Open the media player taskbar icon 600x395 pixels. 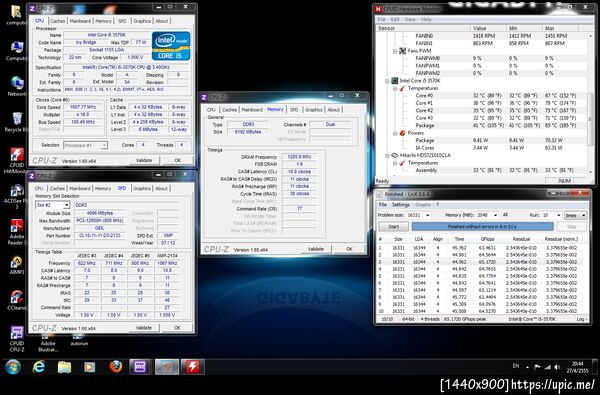coord(90,367)
